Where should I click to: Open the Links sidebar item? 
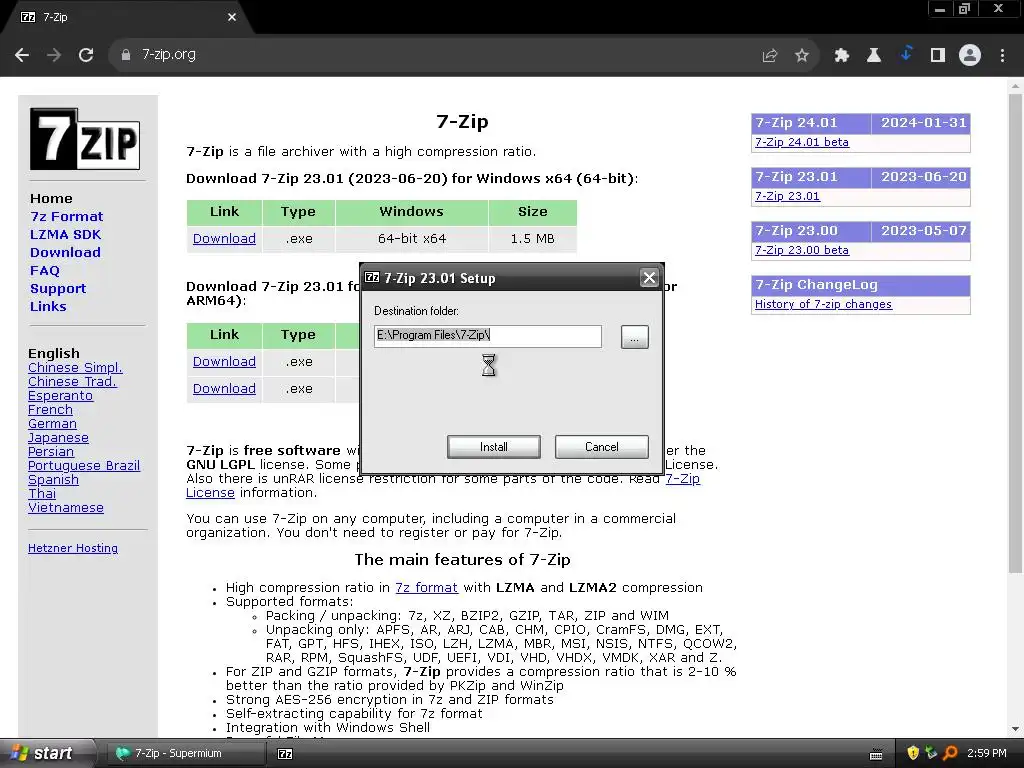pos(48,306)
